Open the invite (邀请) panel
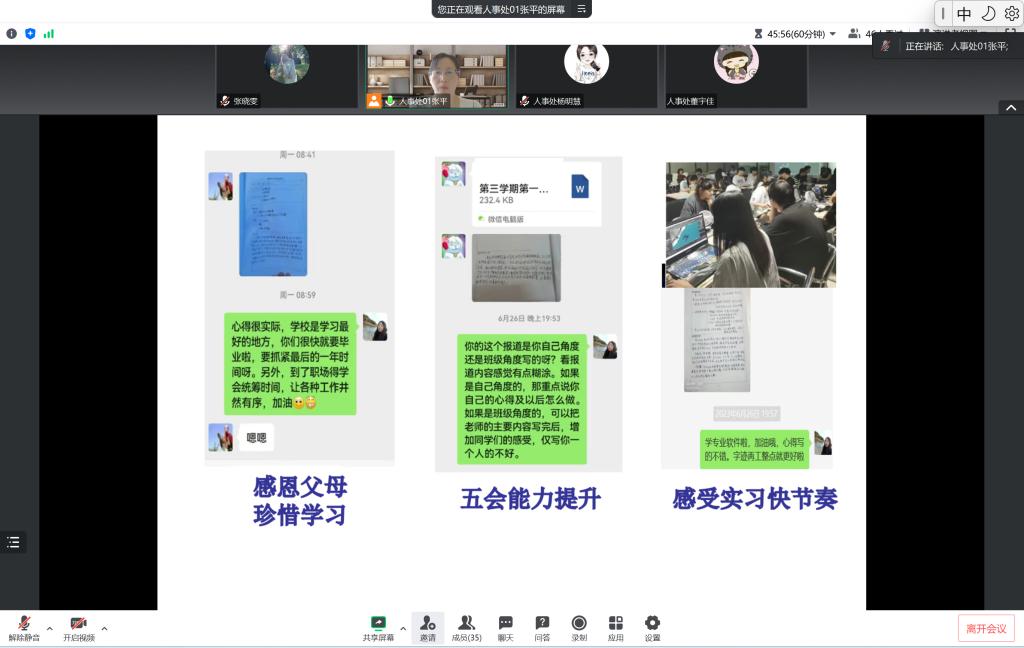The height and width of the screenshot is (648, 1024). click(x=427, y=627)
